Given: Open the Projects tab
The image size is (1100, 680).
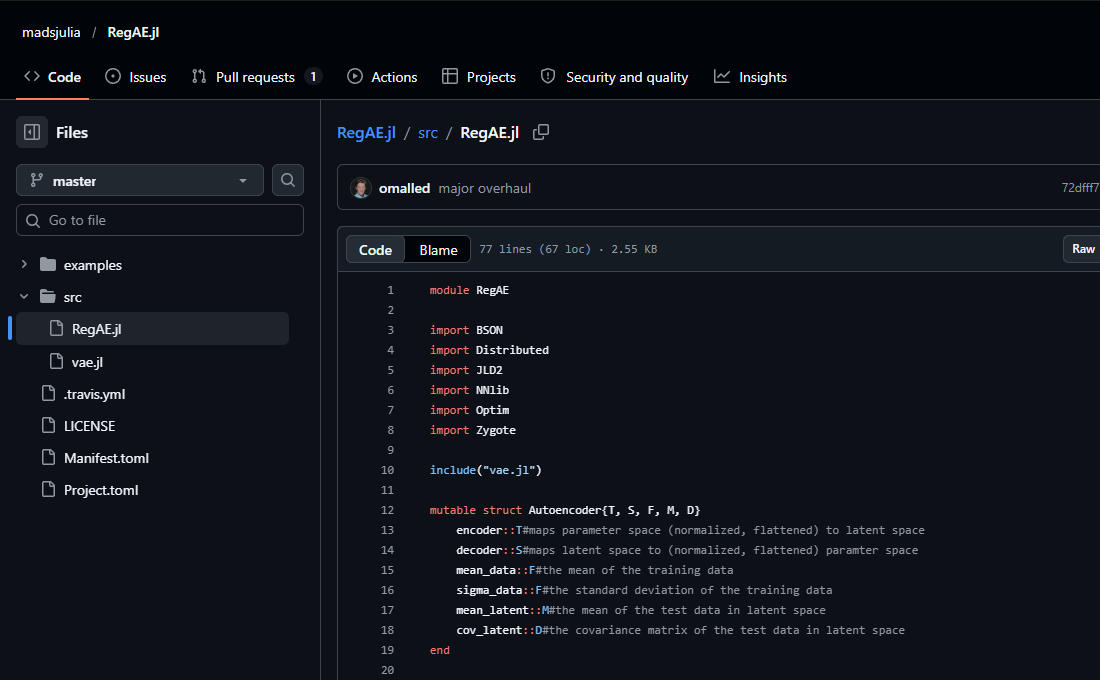Looking at the screenshot, I should click(479, 77).
